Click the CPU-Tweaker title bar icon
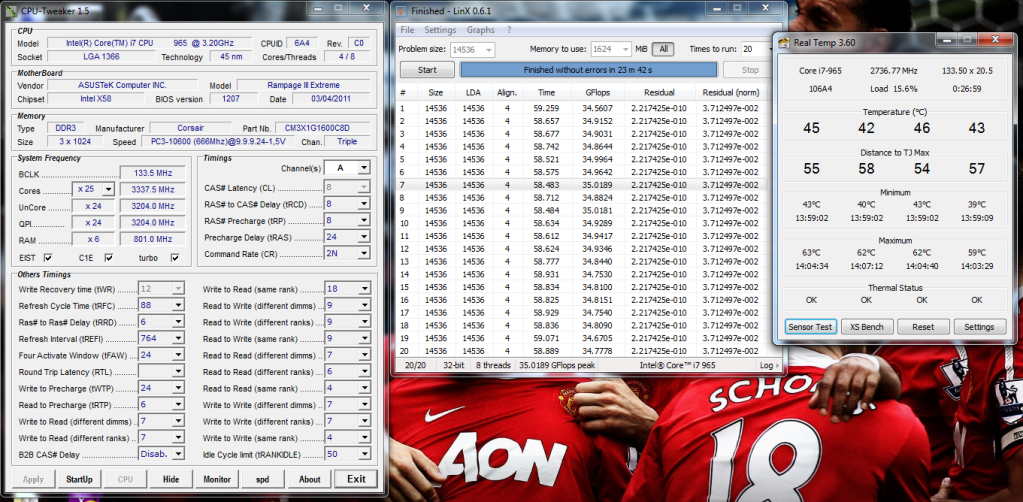 10,9
